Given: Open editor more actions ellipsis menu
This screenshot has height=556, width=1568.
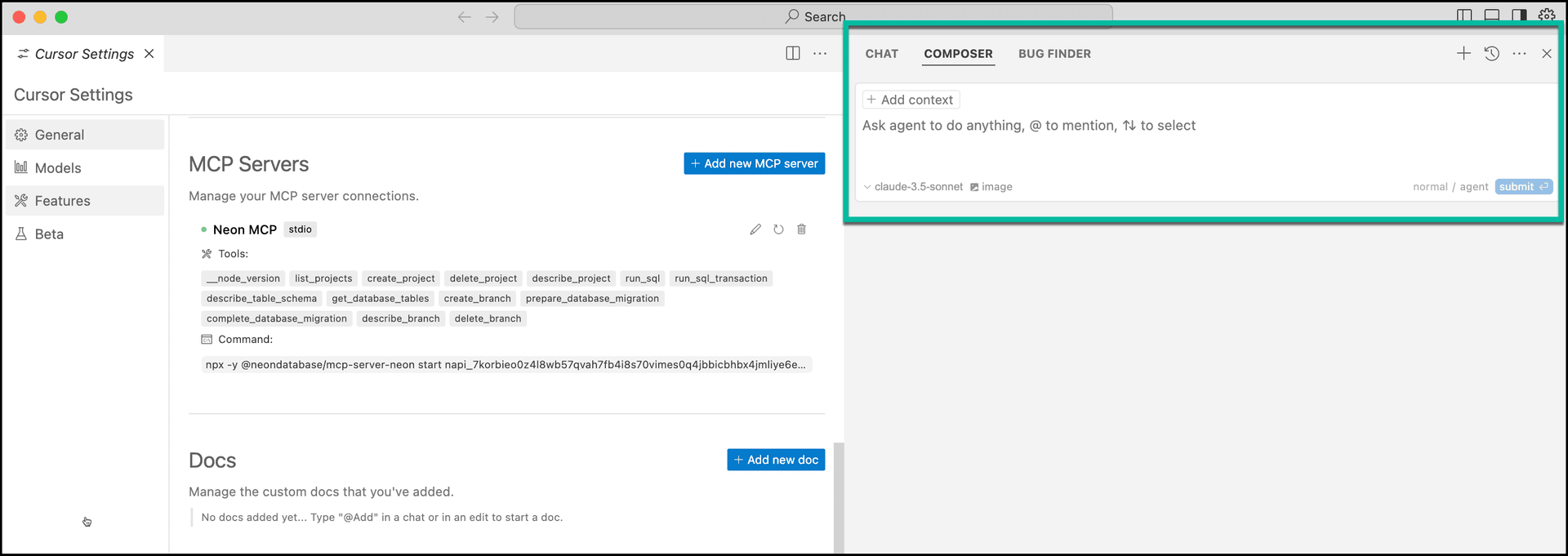Looking at the screenshot, I should [820, 54].
